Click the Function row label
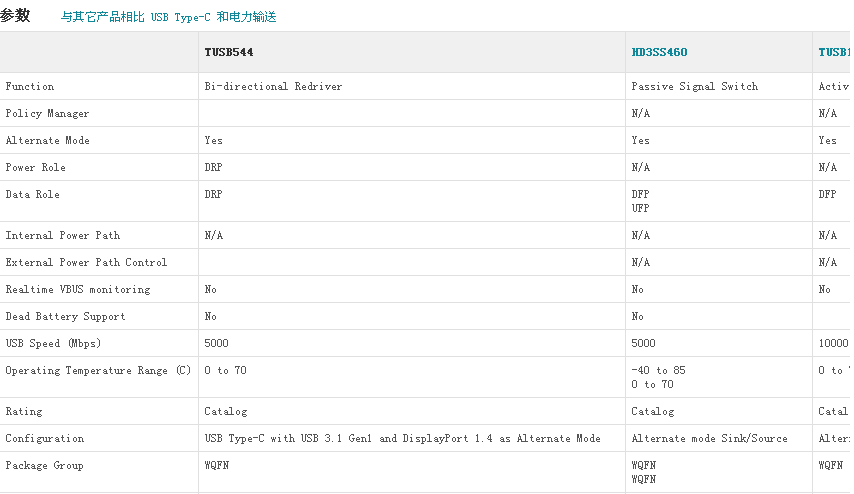The height and width of the screenshot is (494, 854). 30,87
